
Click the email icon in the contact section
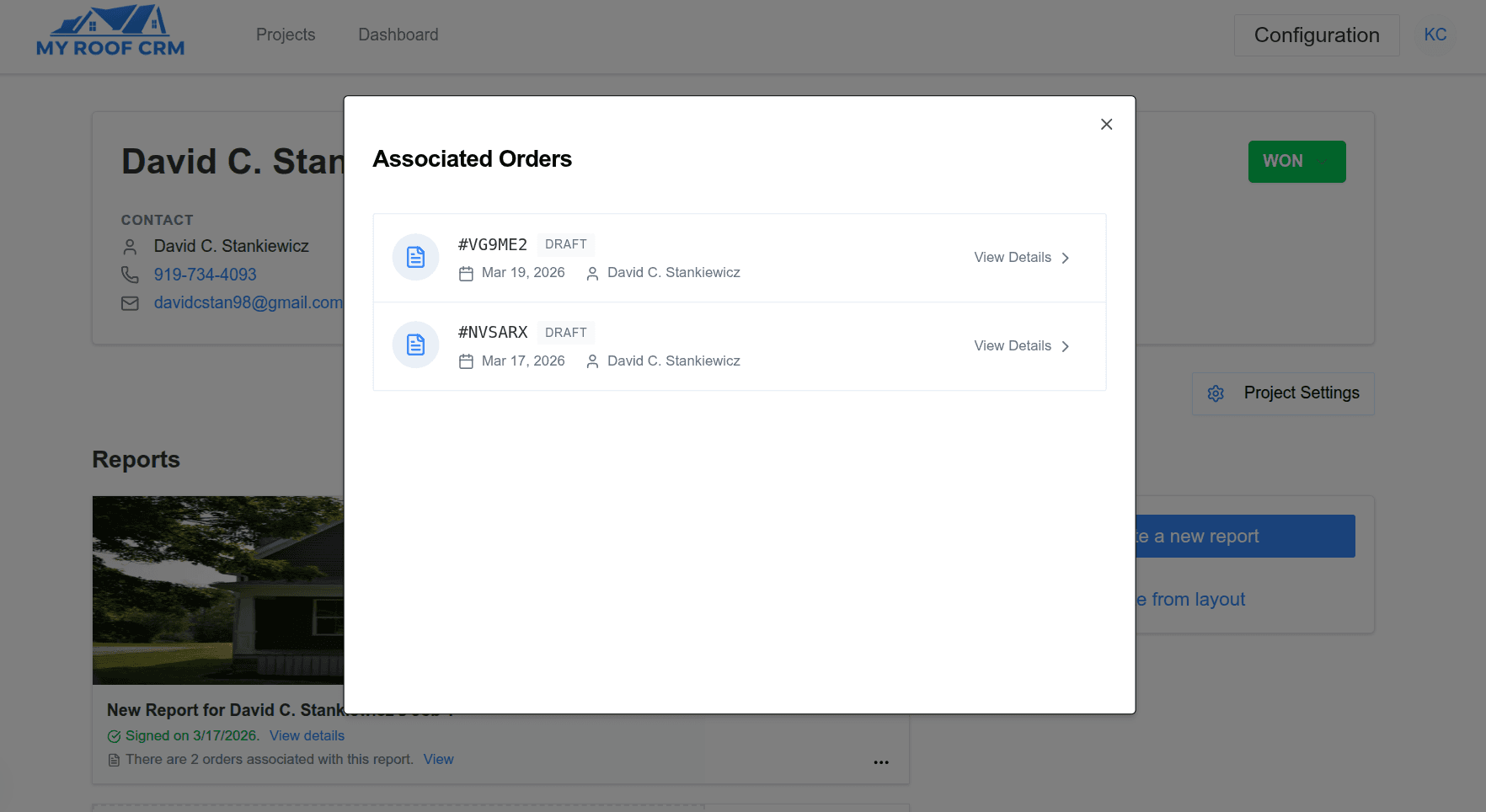[x=130, y=302]
